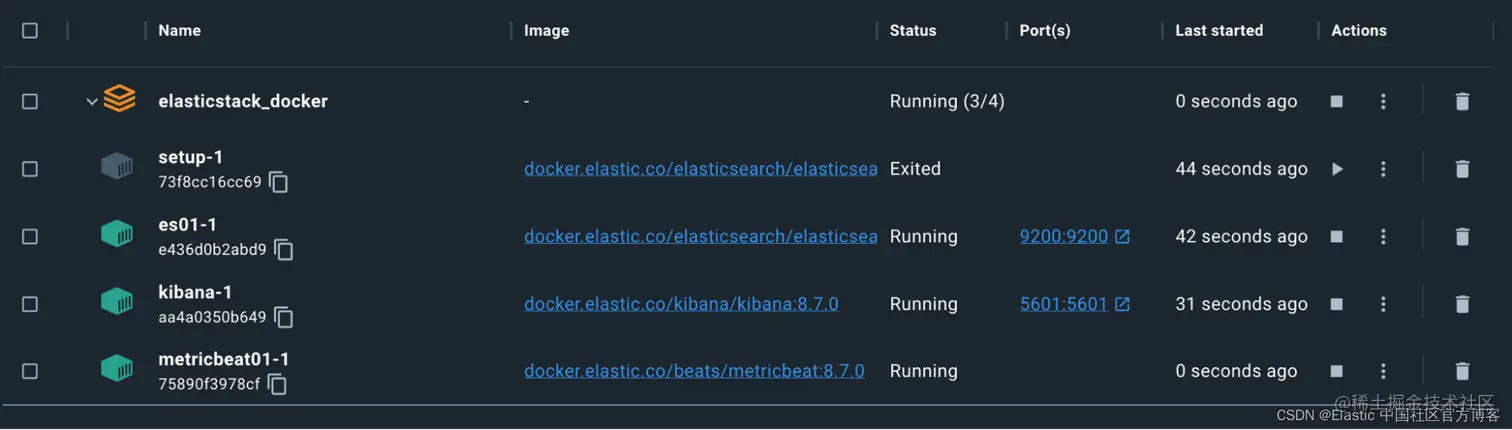The width and height of the screenshot is (1512, 430).
Task: Open port 9200:9200 link
Action: (1064, 237)
